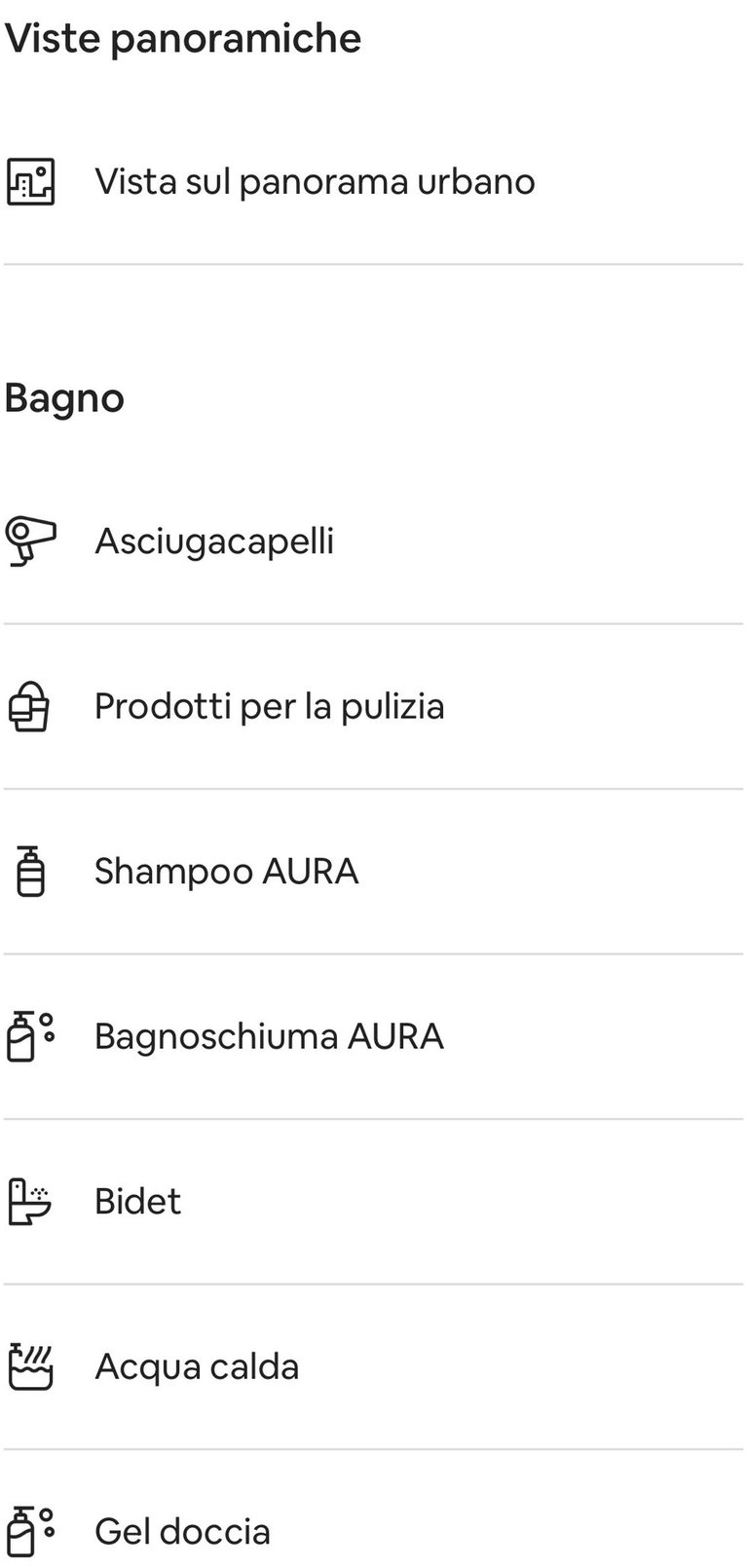
Task: Click the hair dryer icon
Action: point(31,541)
